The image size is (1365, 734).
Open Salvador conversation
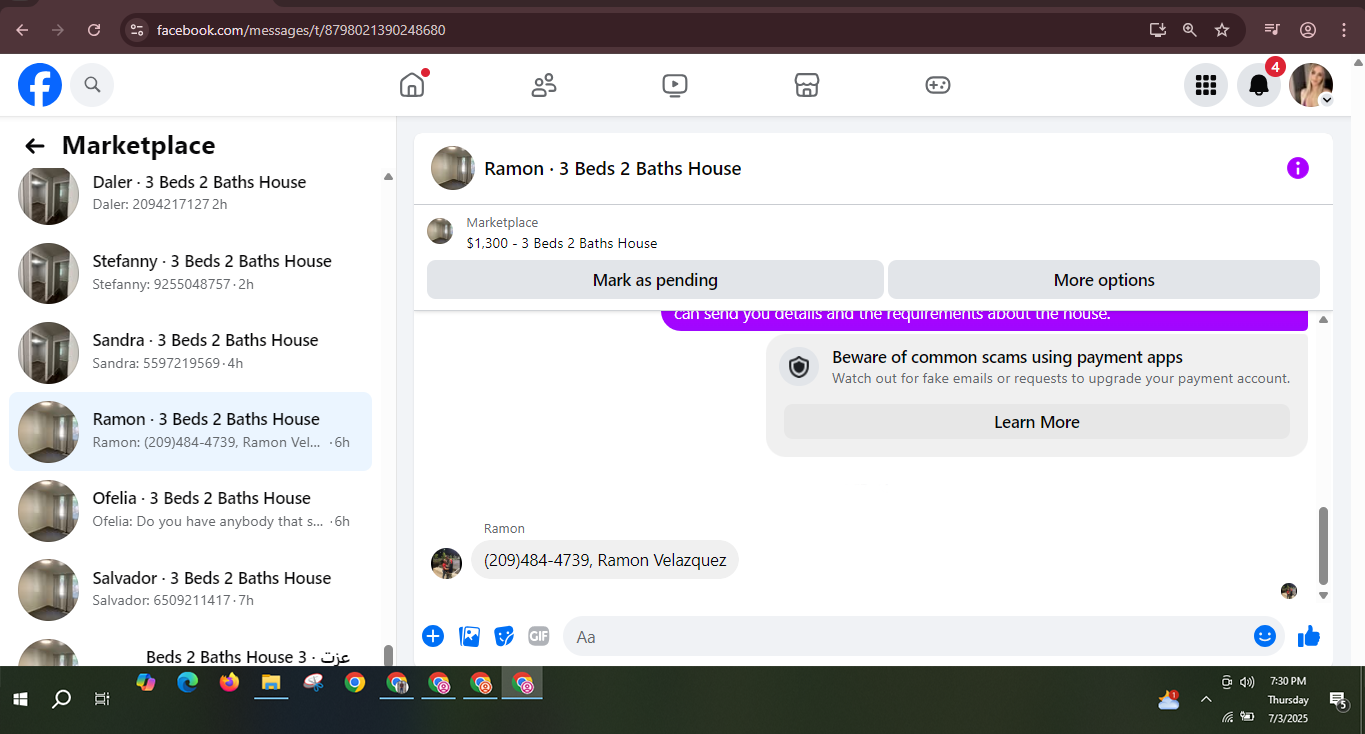point(190,589)
